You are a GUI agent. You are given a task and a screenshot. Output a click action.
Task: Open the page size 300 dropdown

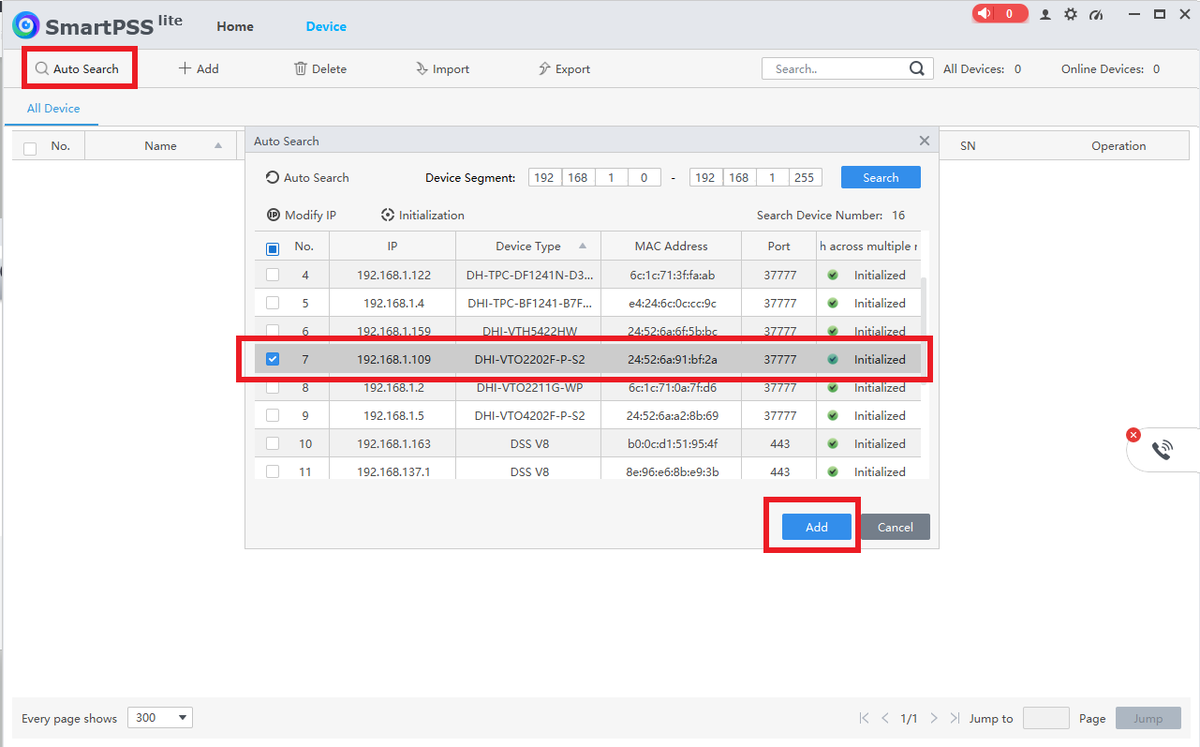(x=159, y=718)
